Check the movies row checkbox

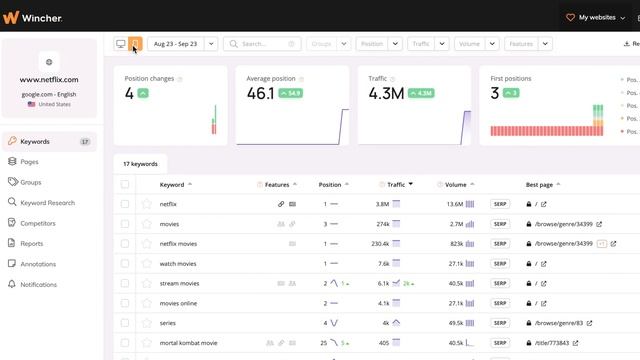pos(125,224)
